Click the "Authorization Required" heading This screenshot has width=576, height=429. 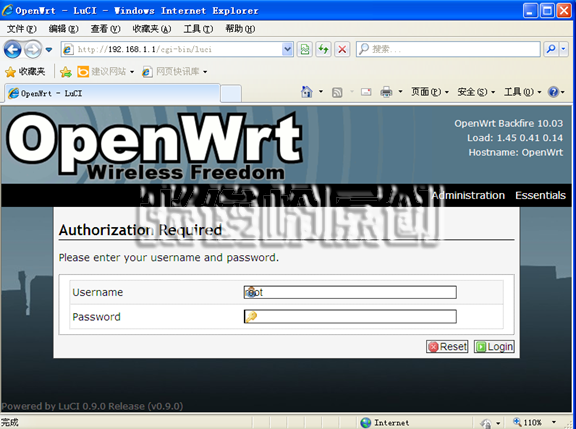140,230
